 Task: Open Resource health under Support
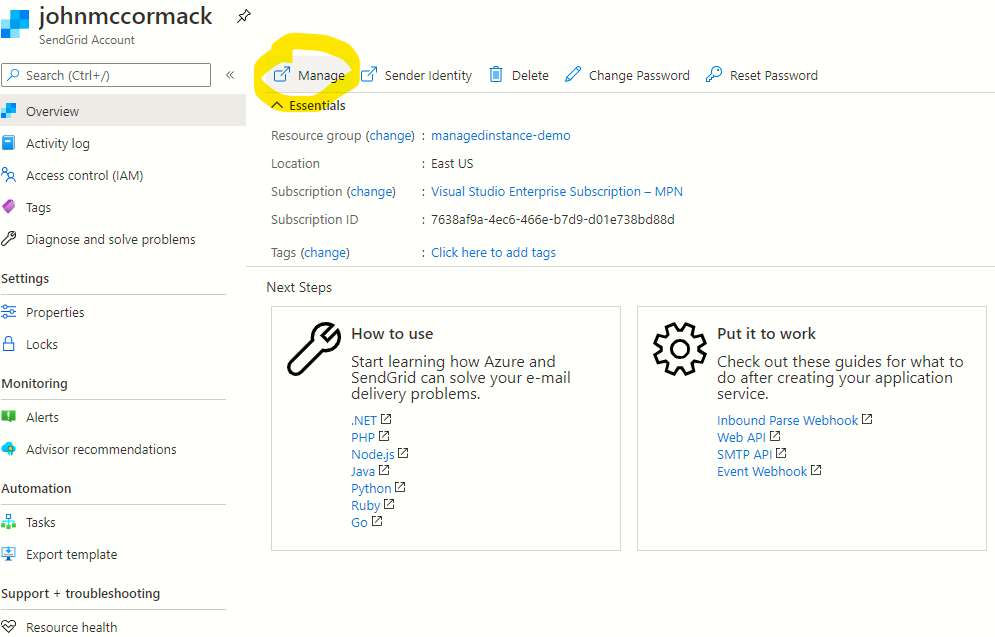pyautogui.click(x=70, y=626)
